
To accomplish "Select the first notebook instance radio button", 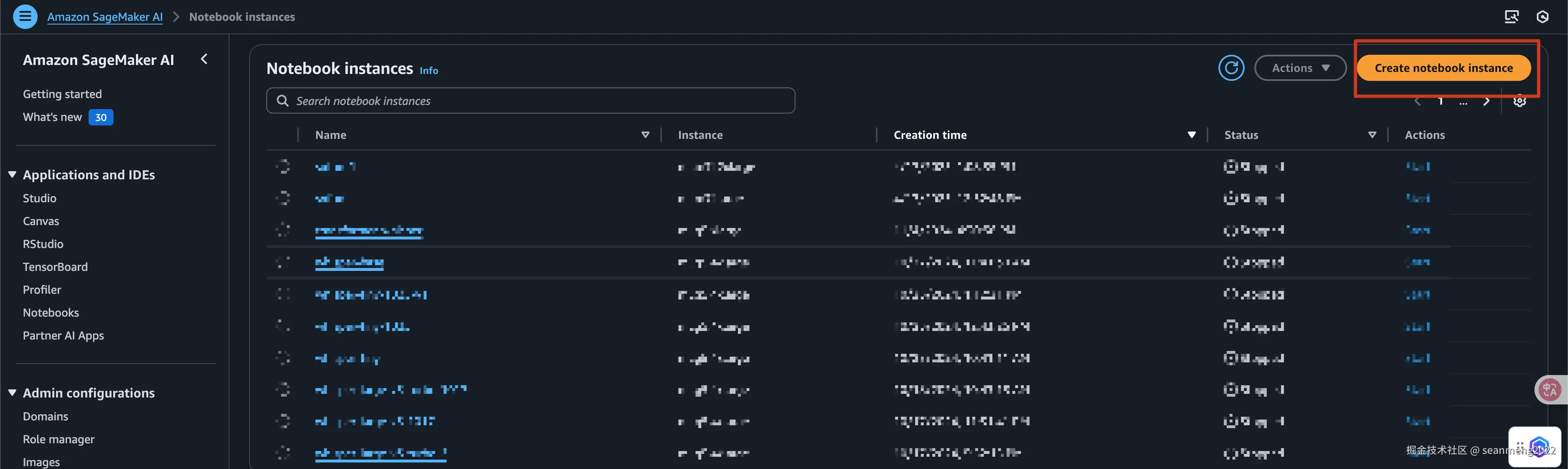I will click(283, 166).
